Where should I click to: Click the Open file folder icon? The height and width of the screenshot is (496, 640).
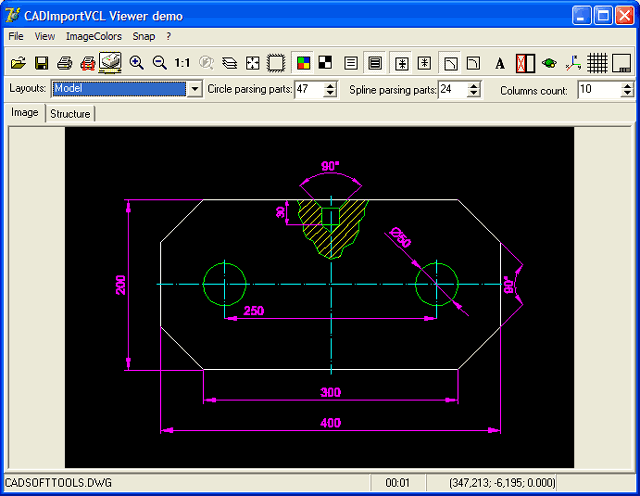click(18, 63)
